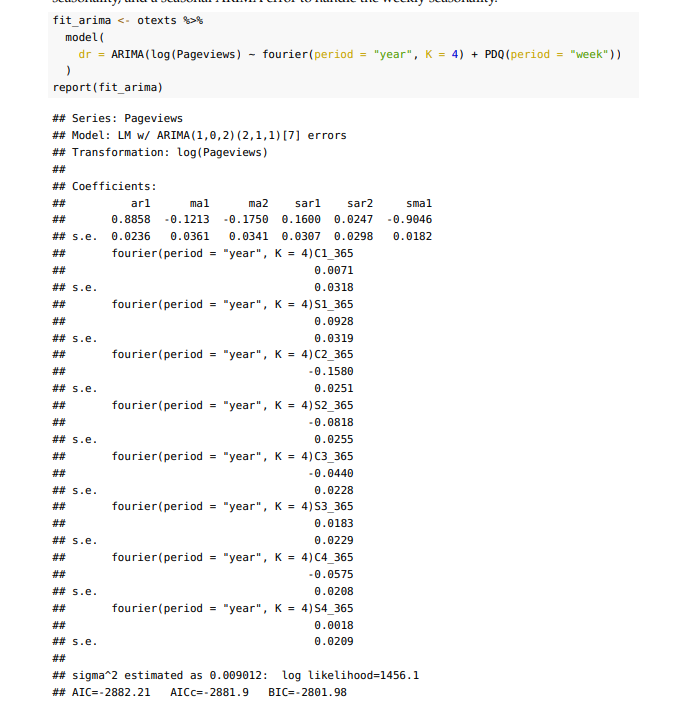Click the sar1 coefficient value 0.1600
This screenshot has height=707, width=686.
301,220
